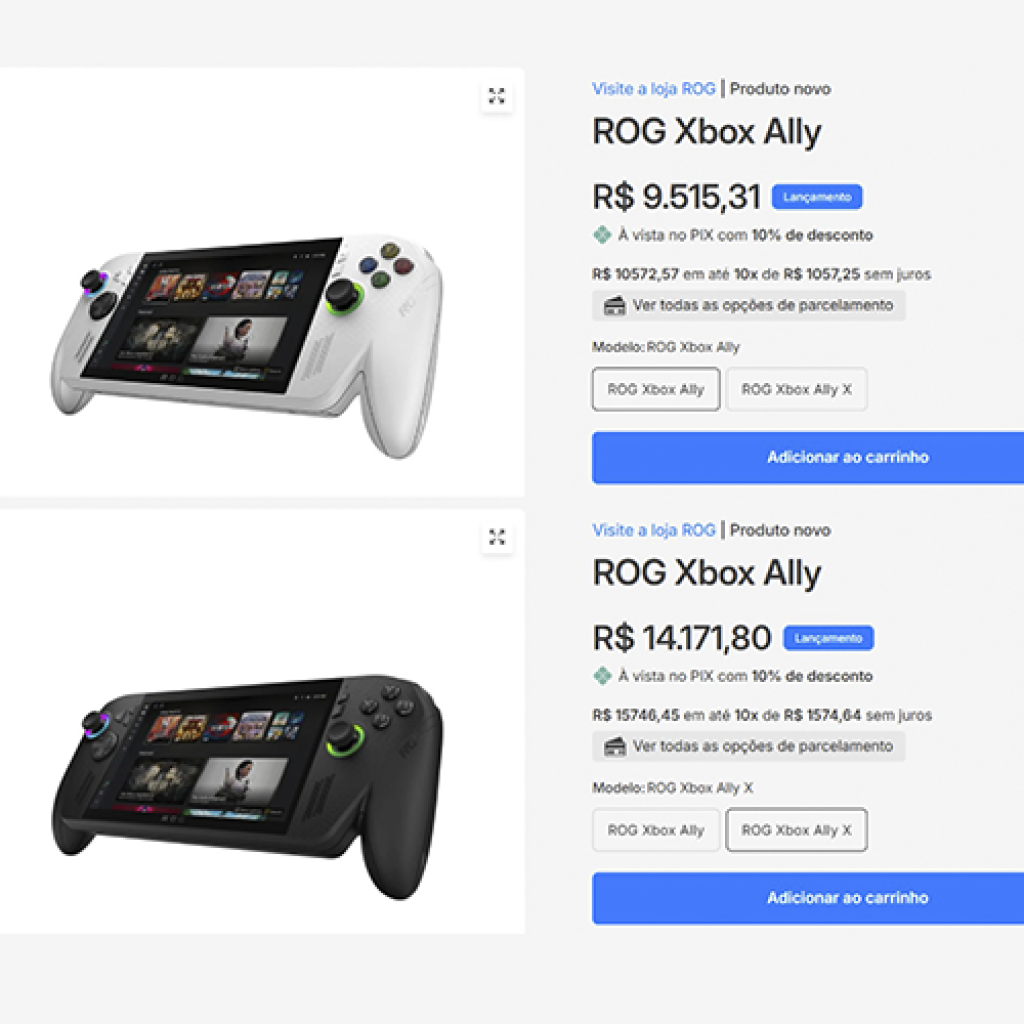Click the black ROG Xbox Ally X product photo
Screen dimensions: 1024x1024
(x=246, y=780)
